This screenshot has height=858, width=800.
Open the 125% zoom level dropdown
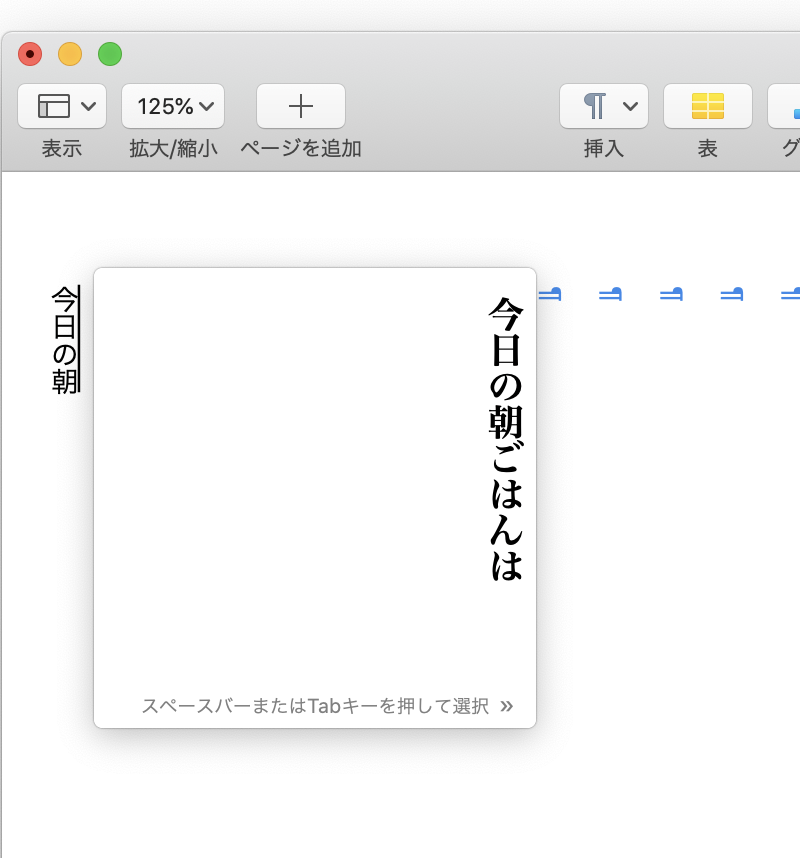tap(173, 106)
